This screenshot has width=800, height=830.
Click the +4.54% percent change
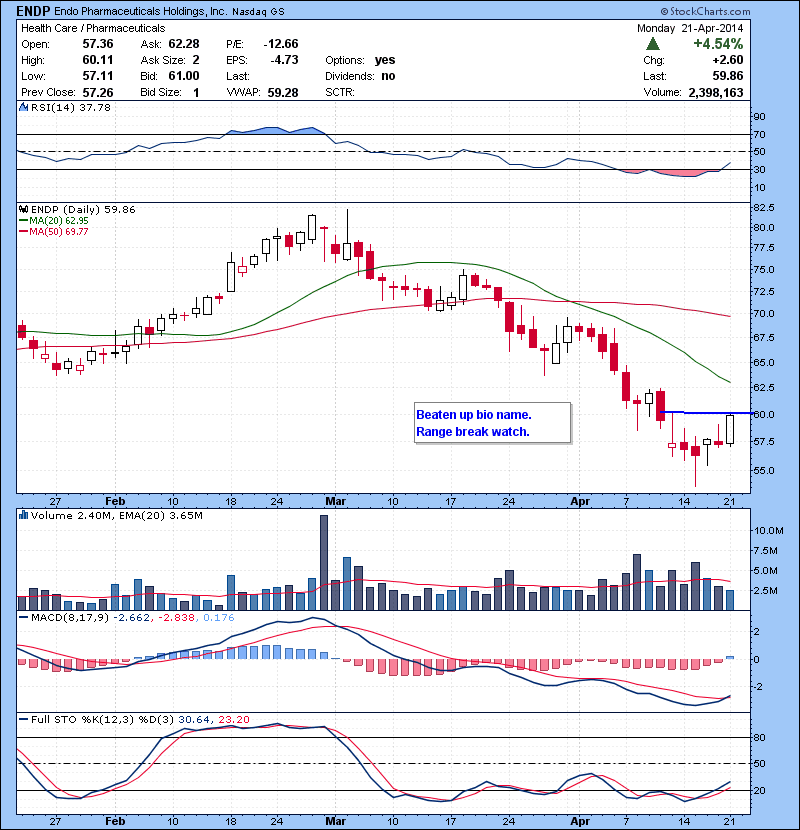coord(718,43)
